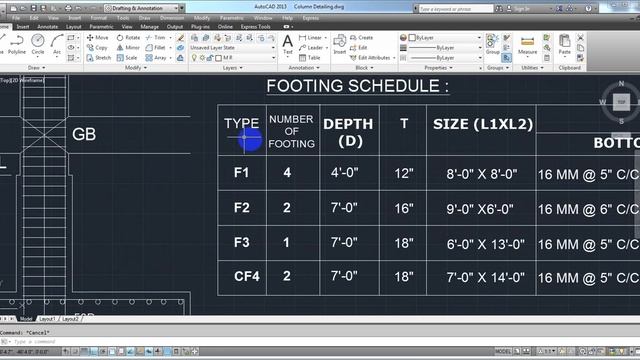Click the Save icon in quick access toolbar

[x=33, y=8]
